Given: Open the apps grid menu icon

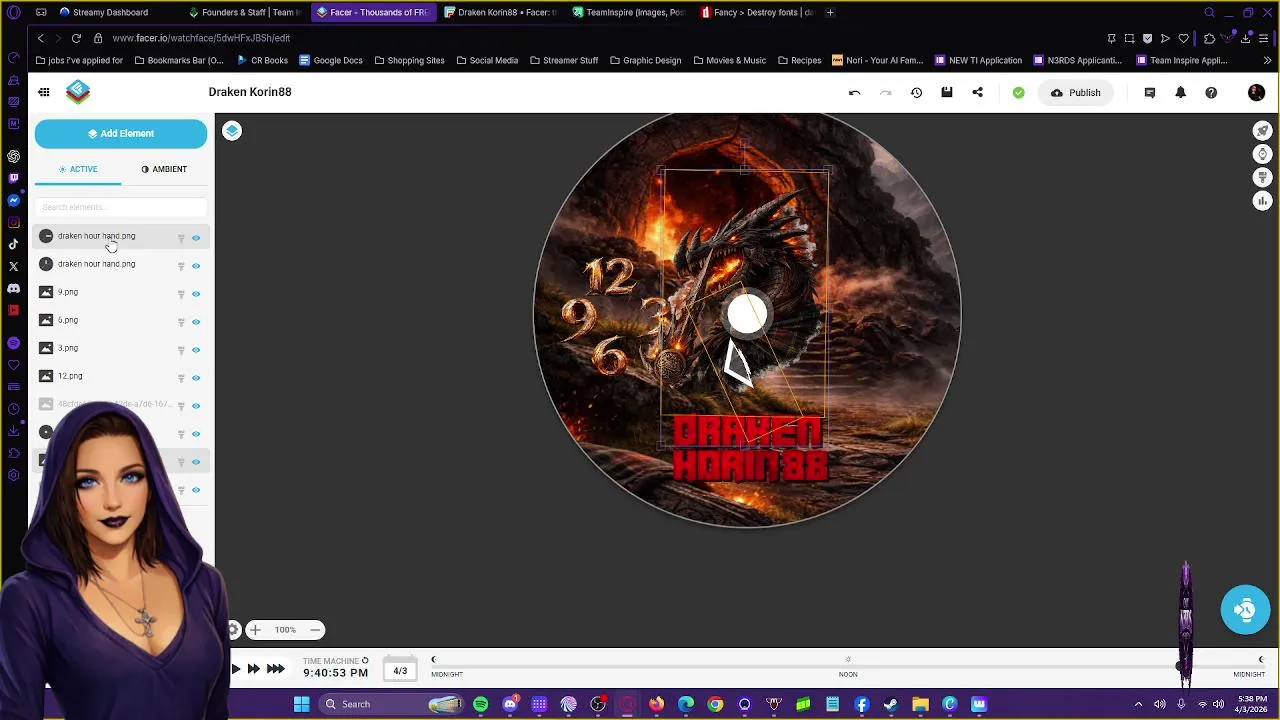Looking at the screenshot, I should tap(44, 92).
